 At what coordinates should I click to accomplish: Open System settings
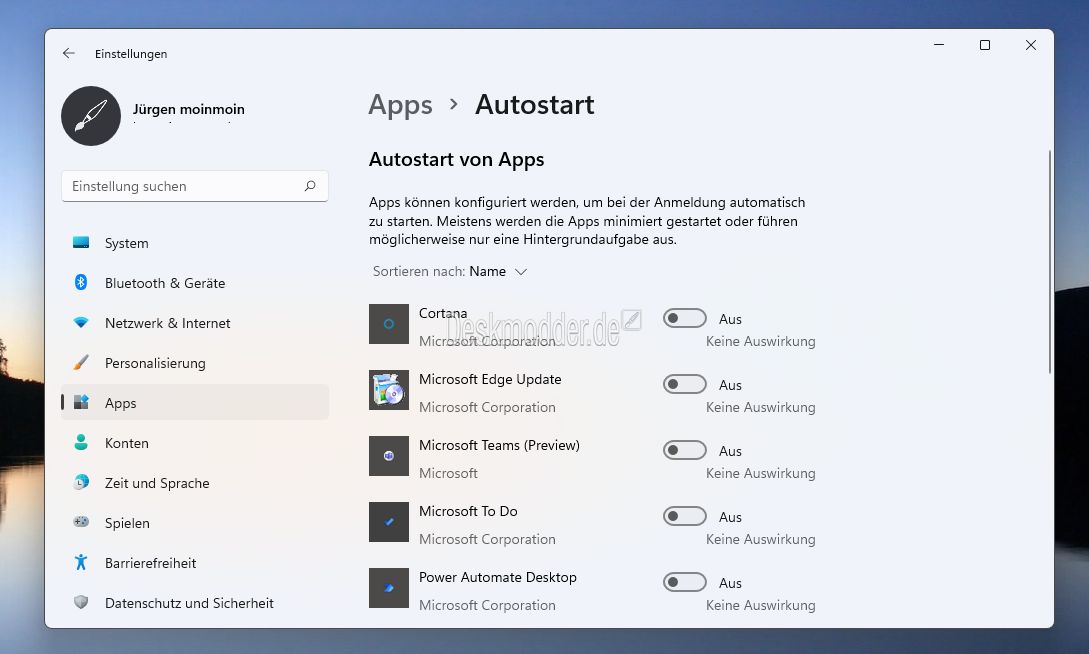pos(194,243)
